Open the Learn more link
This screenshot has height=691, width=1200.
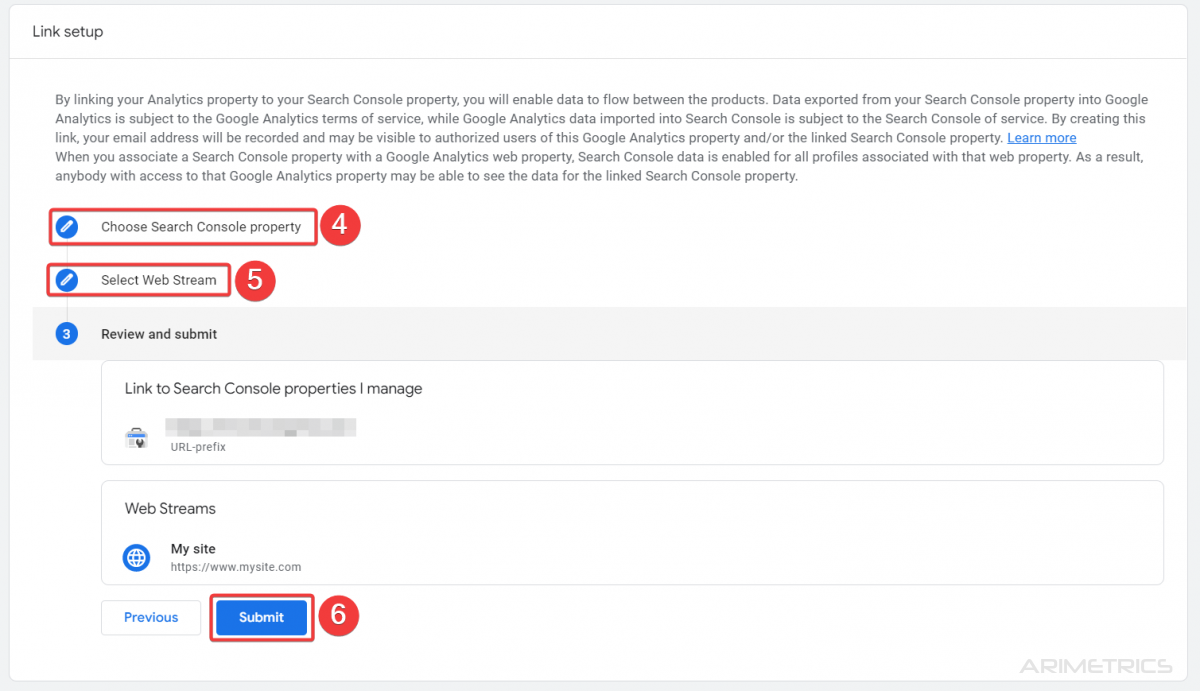[x=1042, y=138]
